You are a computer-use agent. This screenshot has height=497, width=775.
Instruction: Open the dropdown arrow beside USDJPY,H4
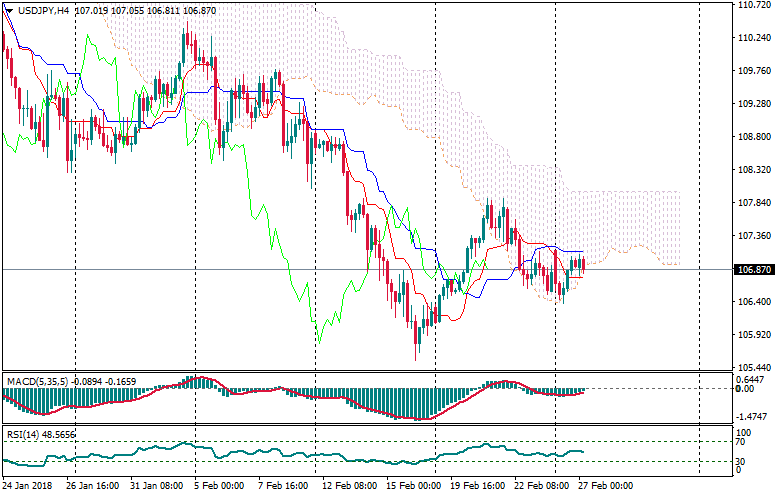point(8,10)
